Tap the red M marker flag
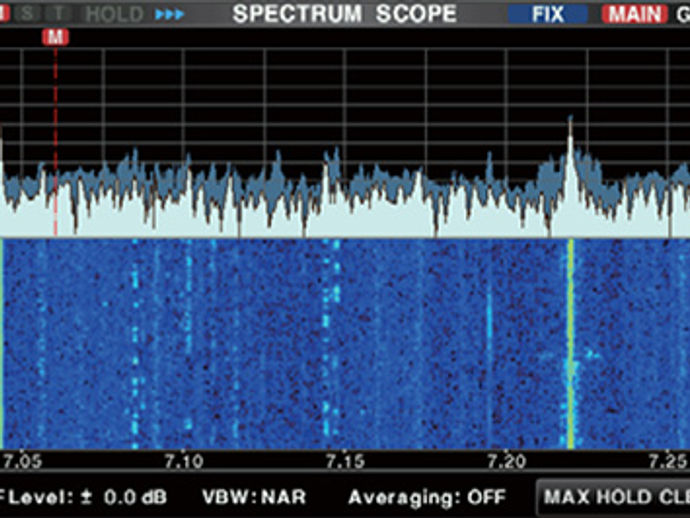 [x=55, y=37]
